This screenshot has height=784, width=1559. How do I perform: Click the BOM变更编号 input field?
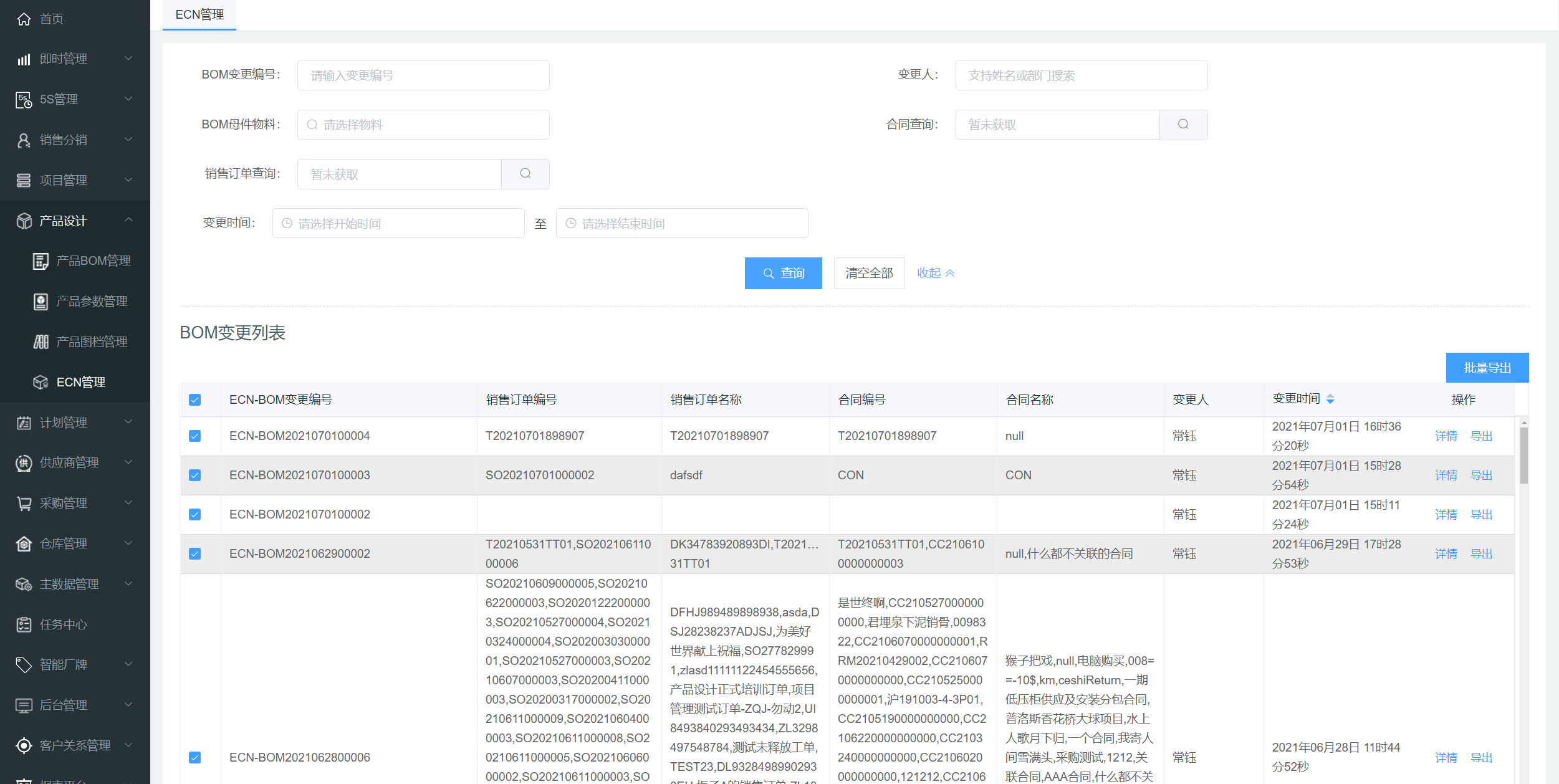pos(423,75)
